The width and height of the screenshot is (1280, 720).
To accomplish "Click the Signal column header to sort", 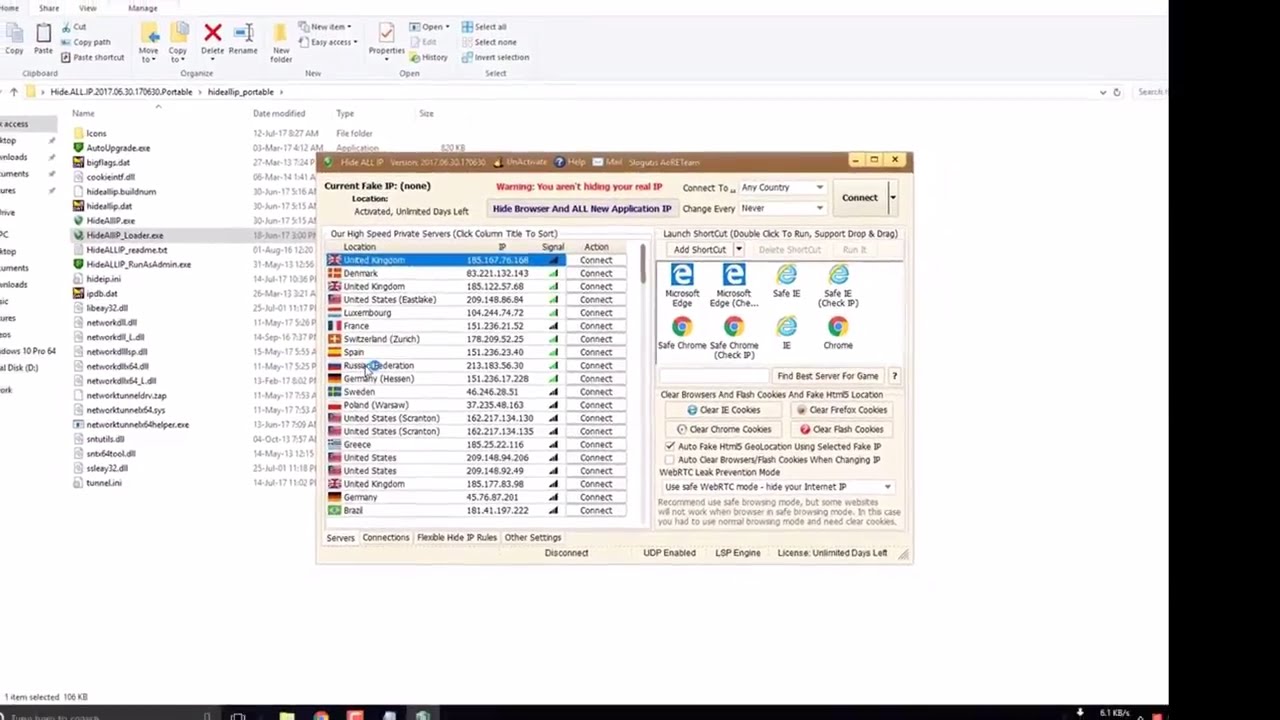I will 553,247.
